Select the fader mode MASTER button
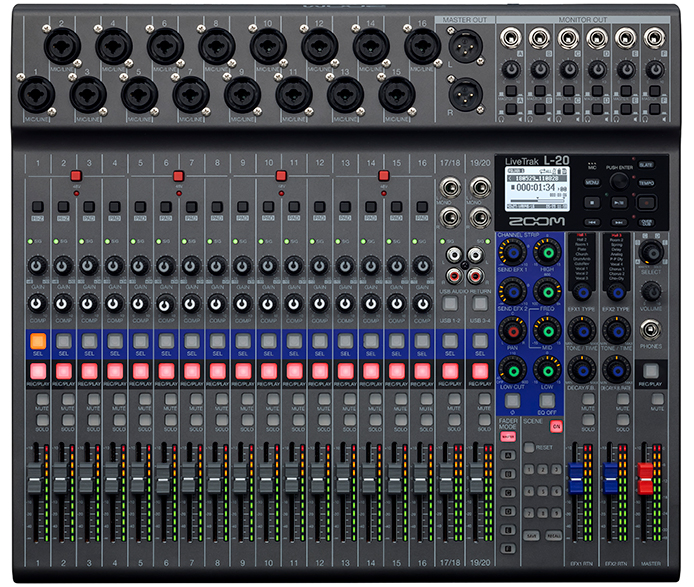 [508, 436]
